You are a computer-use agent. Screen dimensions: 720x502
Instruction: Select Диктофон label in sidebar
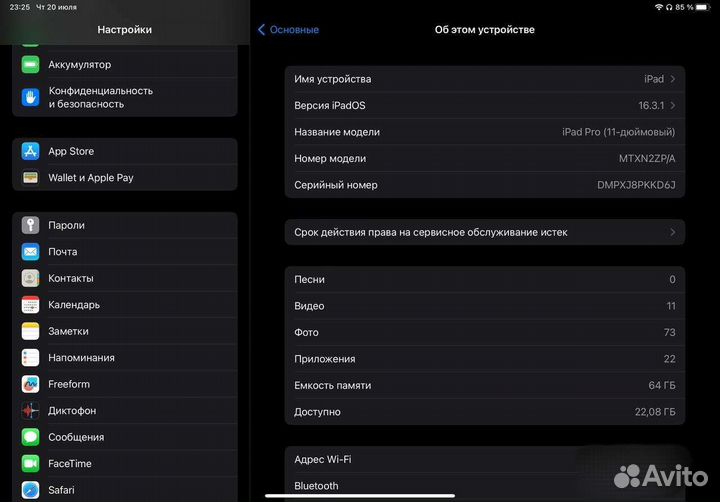[72, 411]
